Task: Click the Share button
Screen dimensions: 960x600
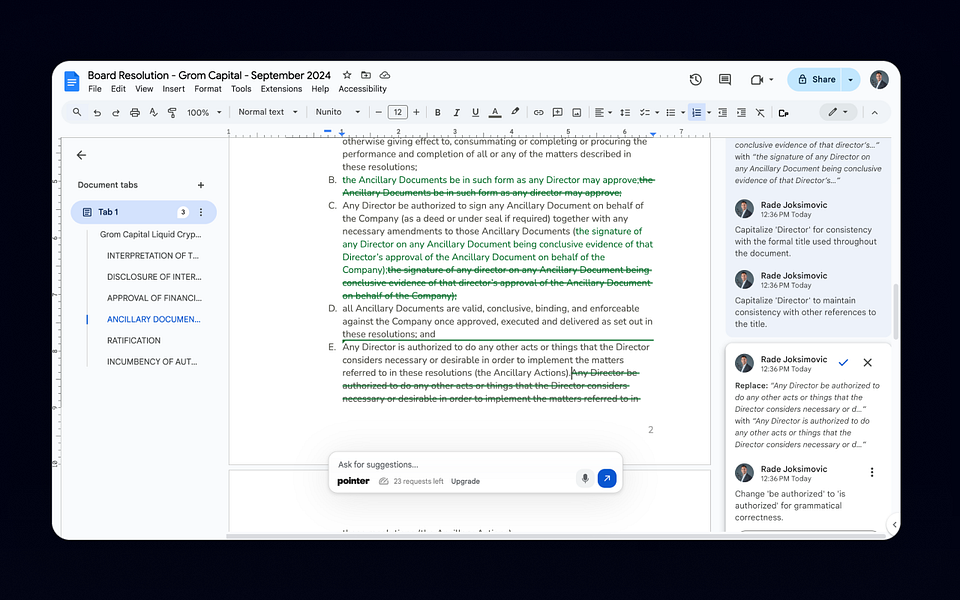Action: [x=820, y=79]
